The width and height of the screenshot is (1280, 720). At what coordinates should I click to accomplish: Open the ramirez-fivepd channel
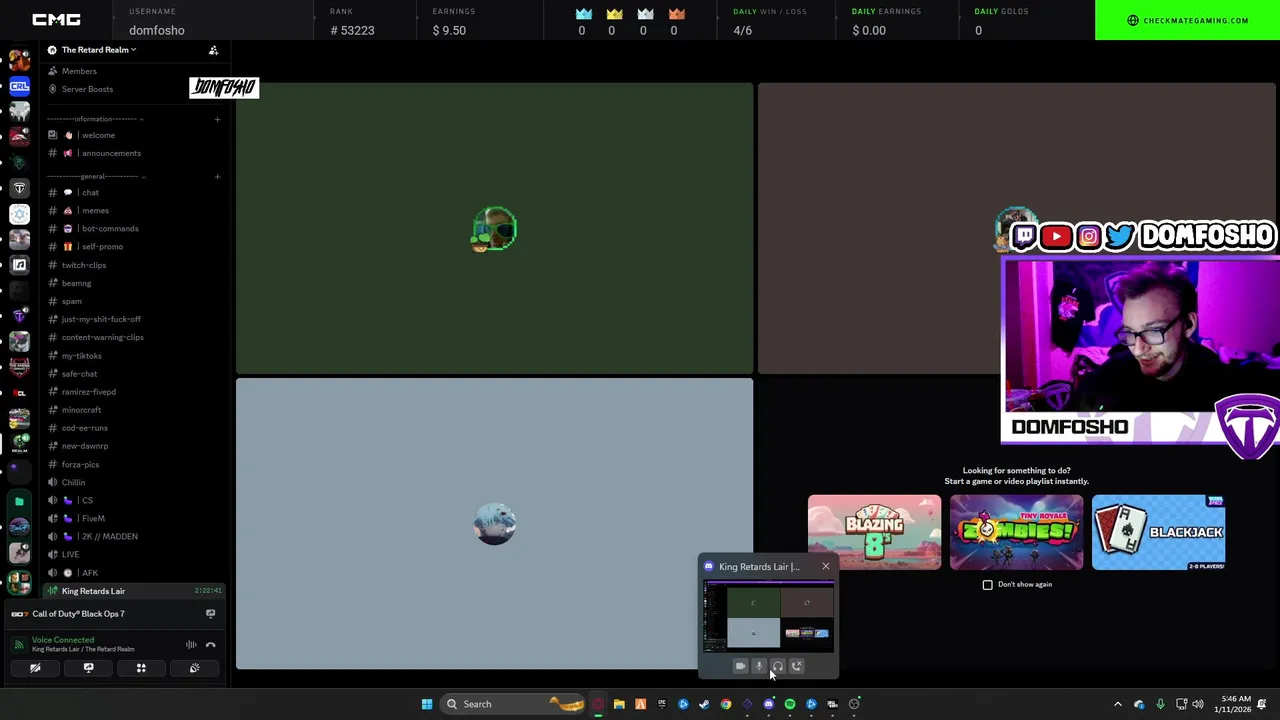[88, 392]
